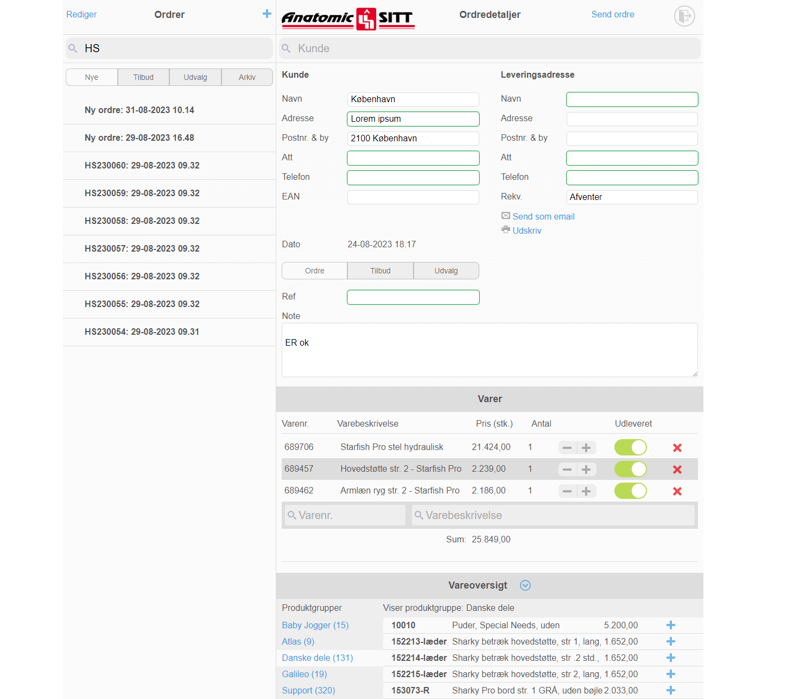
Task: Open order HS230054
Action: click(169, 332)
